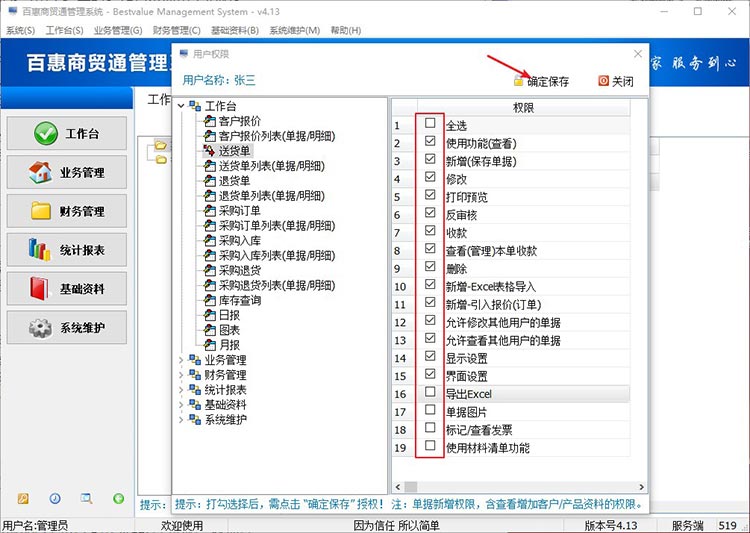Uncheck 使用功能(查看) permission checkbox
This screenshot has width=750, height=533.
click(x=430, y=141)
